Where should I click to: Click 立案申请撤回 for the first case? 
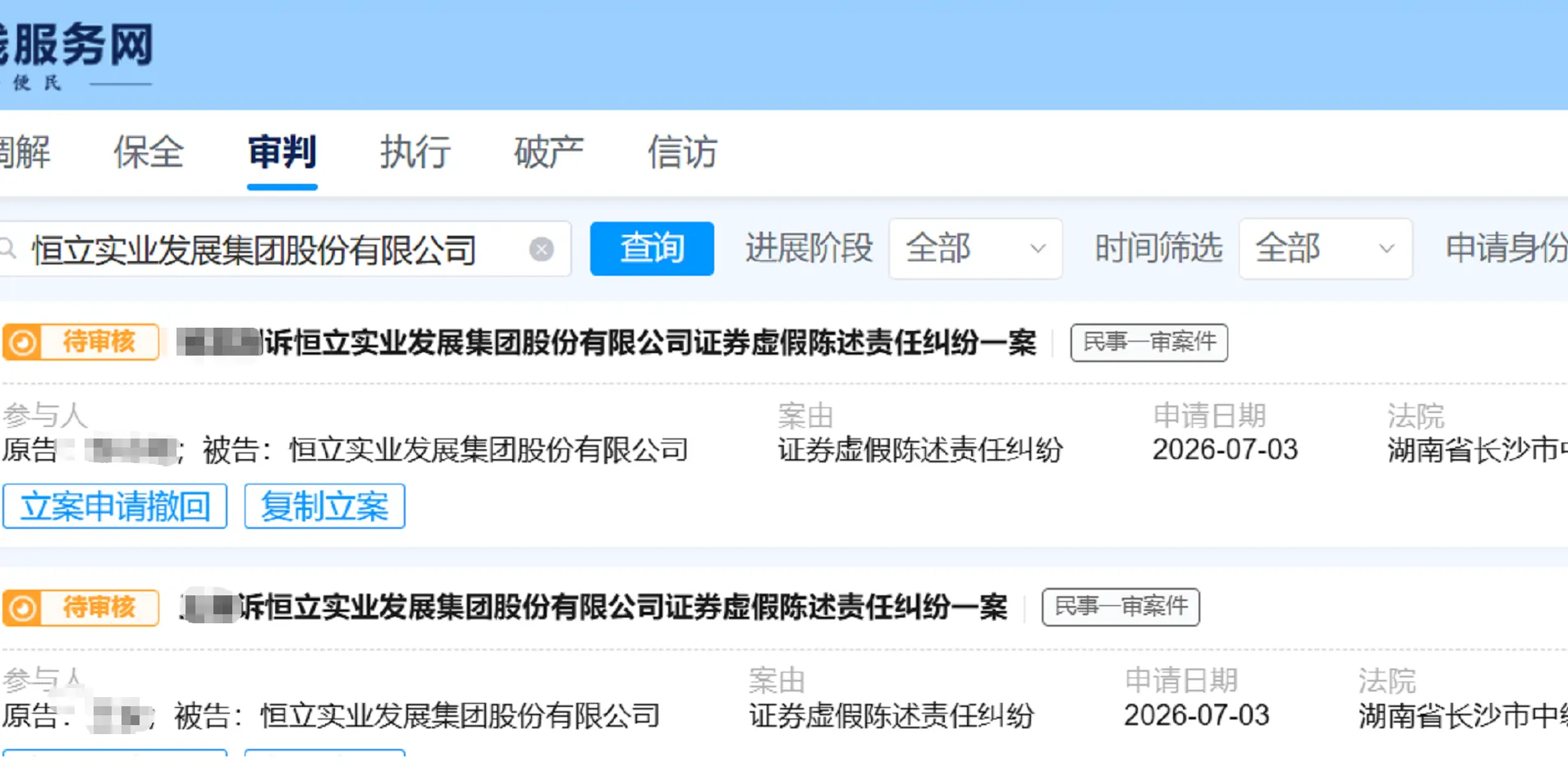[x=115, y=506]
